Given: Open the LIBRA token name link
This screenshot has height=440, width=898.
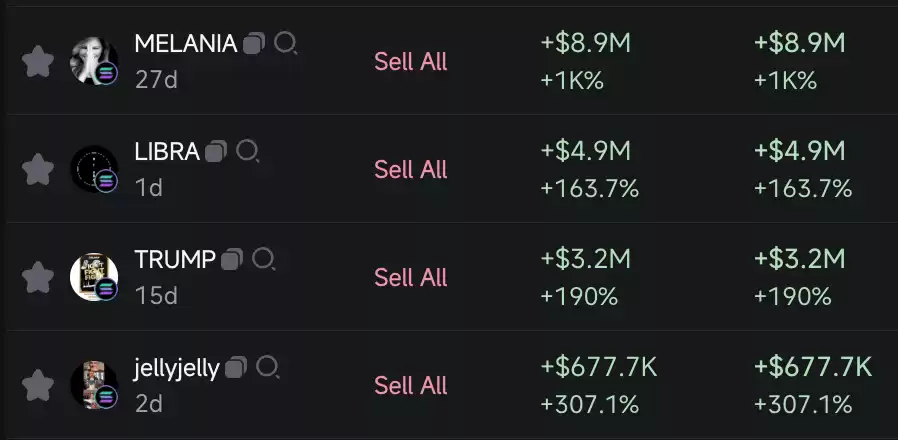Looking at the screenshot, I should tap(167, 152).
